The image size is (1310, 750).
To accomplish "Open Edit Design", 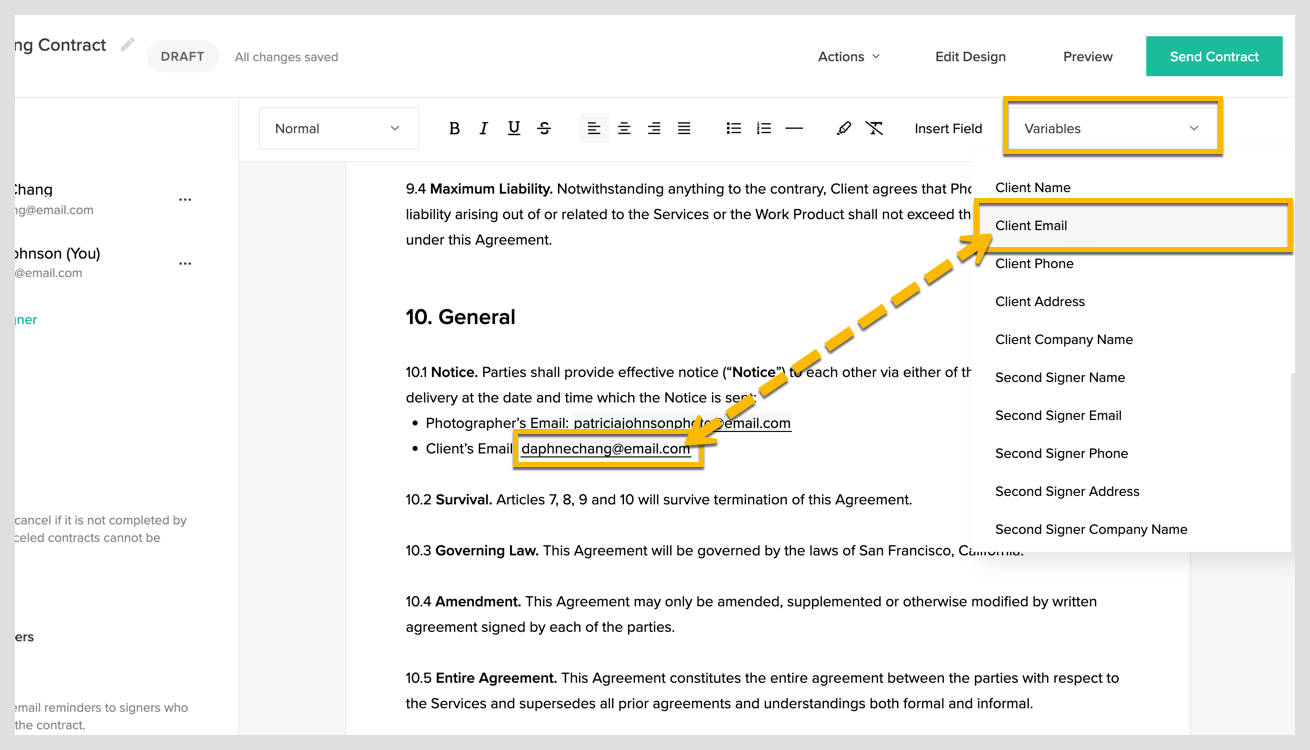I will (x=970, y=57).
